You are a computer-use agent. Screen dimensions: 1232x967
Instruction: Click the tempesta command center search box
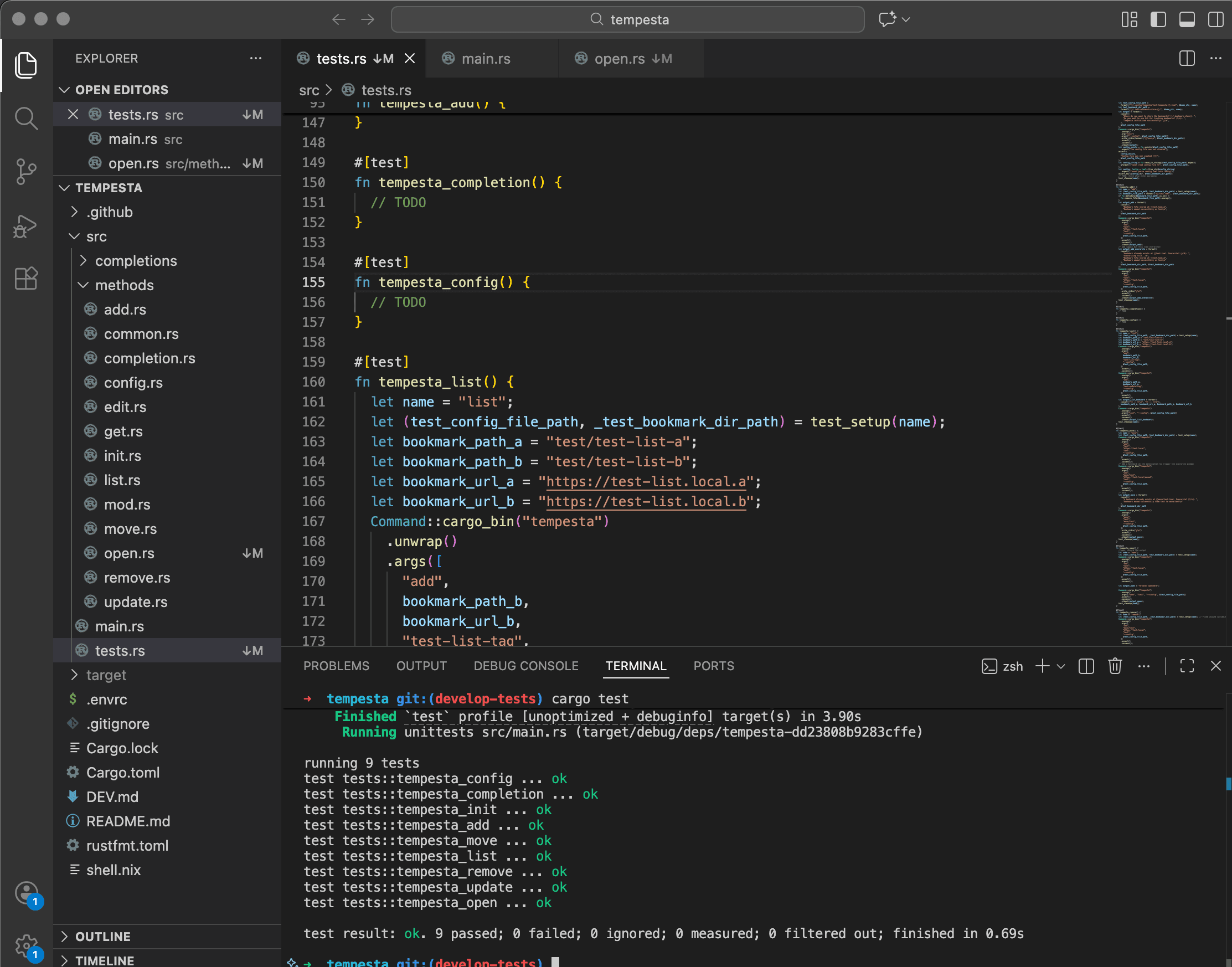627,19
